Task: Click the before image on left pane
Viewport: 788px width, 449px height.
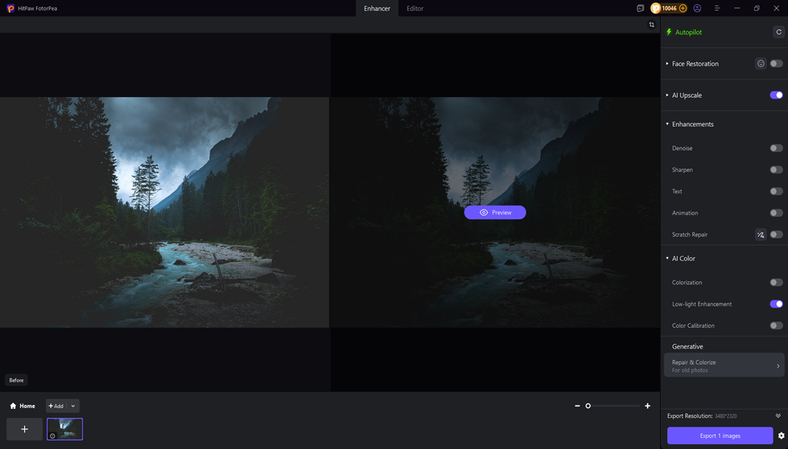Action: pos(165,212)
